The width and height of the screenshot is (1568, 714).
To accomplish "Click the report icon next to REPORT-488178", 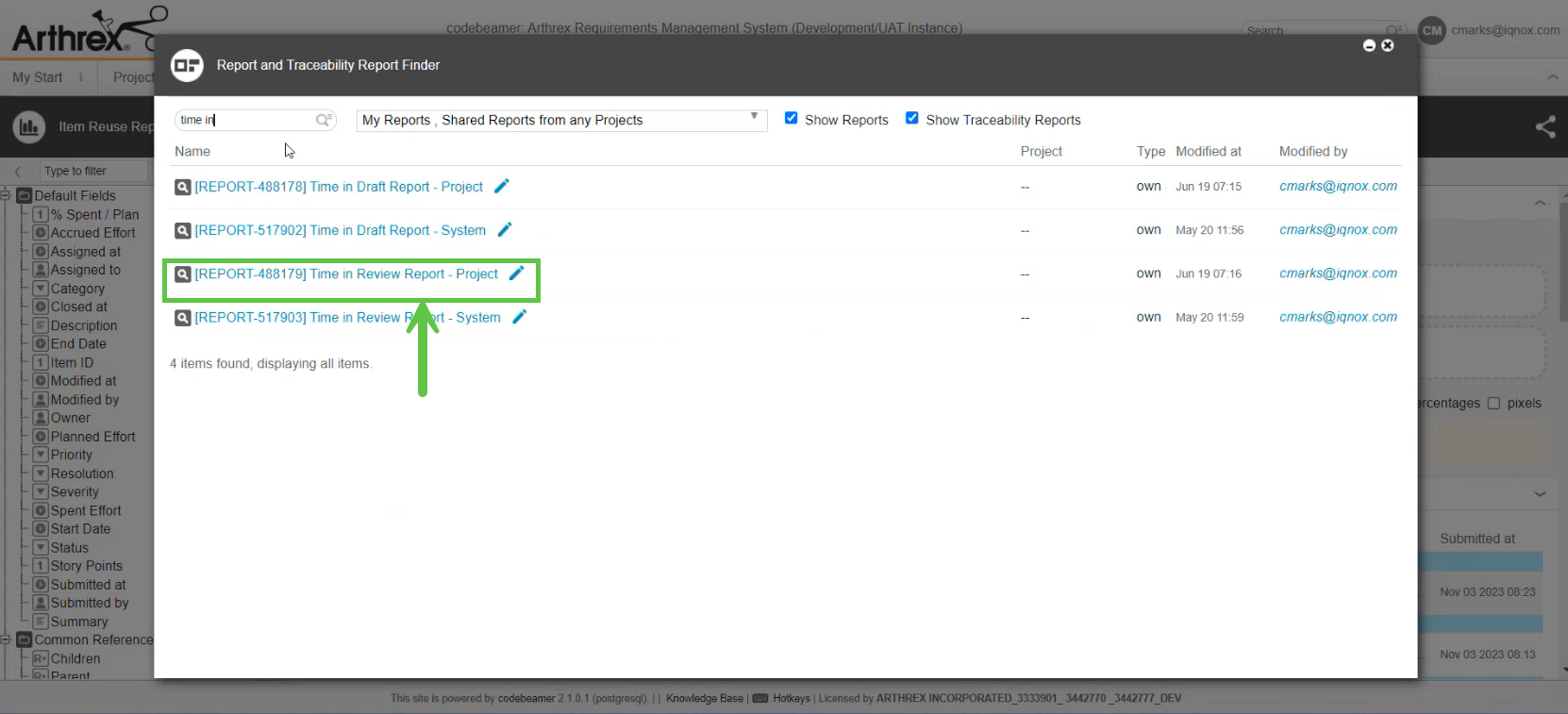I will 183,187.
